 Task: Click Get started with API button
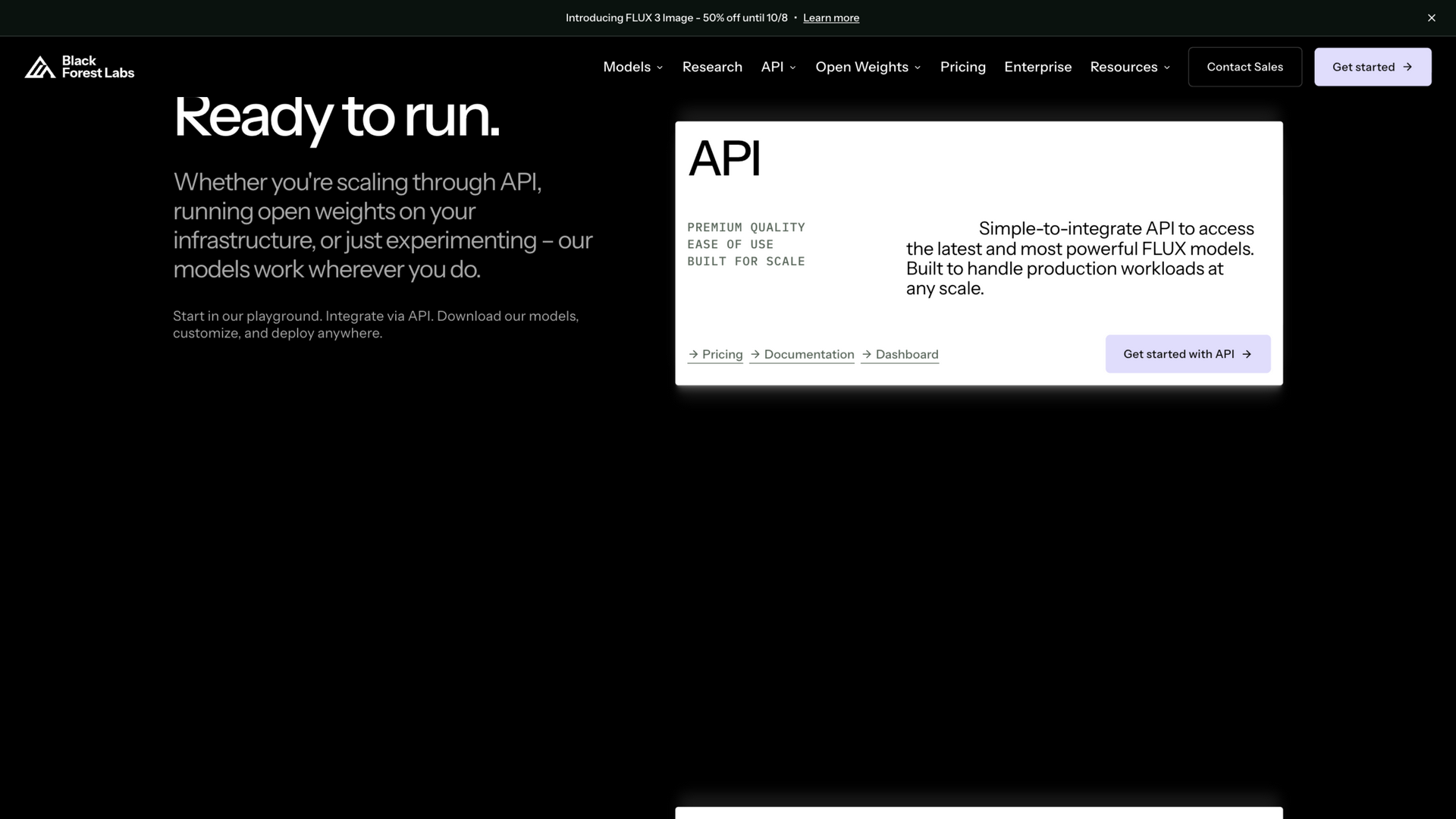point(1188,354)
